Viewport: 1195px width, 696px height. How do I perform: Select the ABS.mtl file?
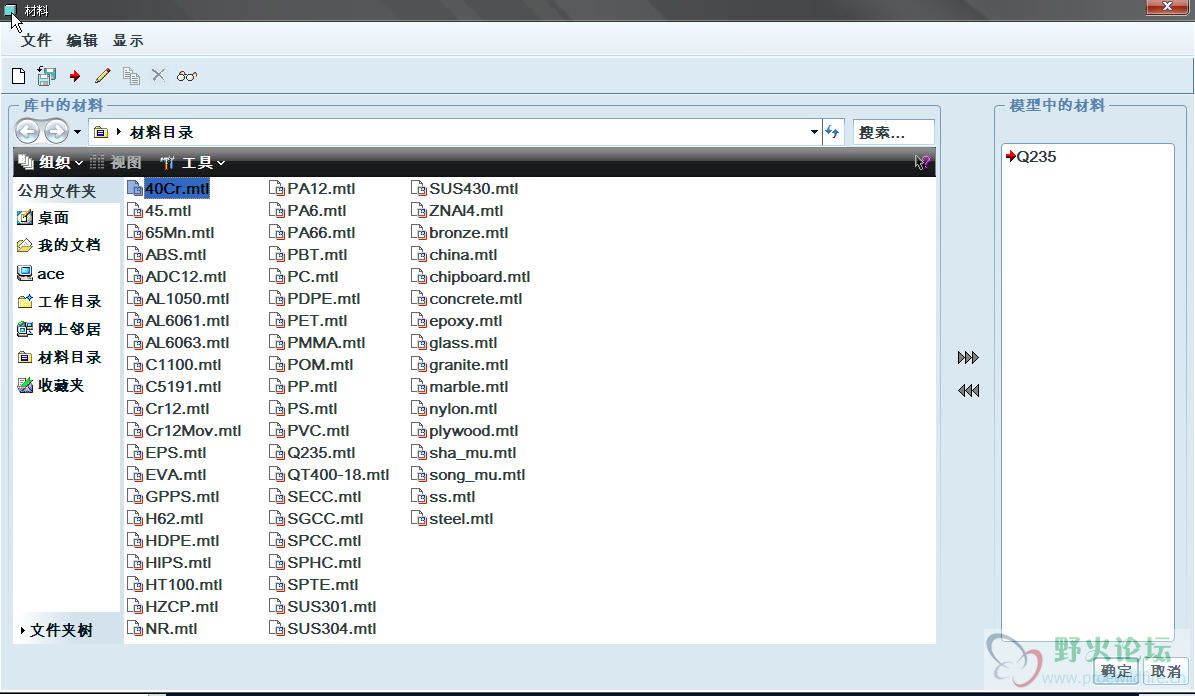(167, 255)
